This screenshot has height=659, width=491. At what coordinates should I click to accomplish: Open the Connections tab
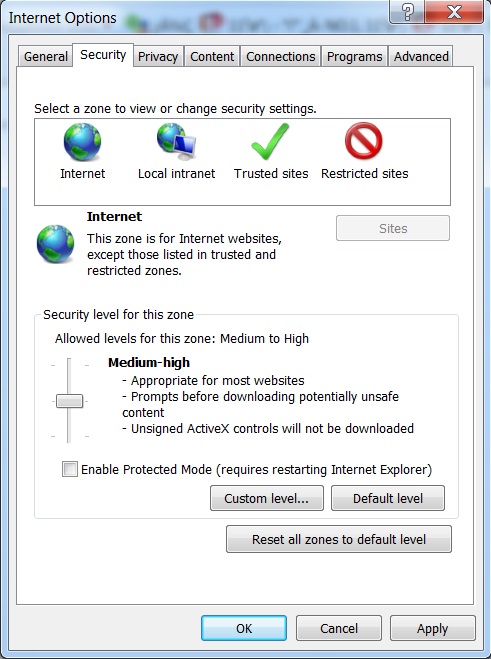point(280,56)
